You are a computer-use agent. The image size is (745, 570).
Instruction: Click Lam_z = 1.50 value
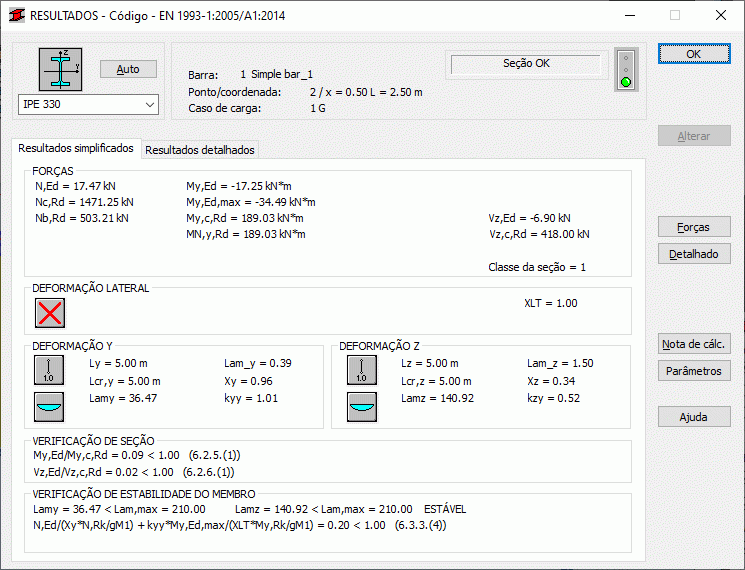pyautogui.click(x=560, y=363)
